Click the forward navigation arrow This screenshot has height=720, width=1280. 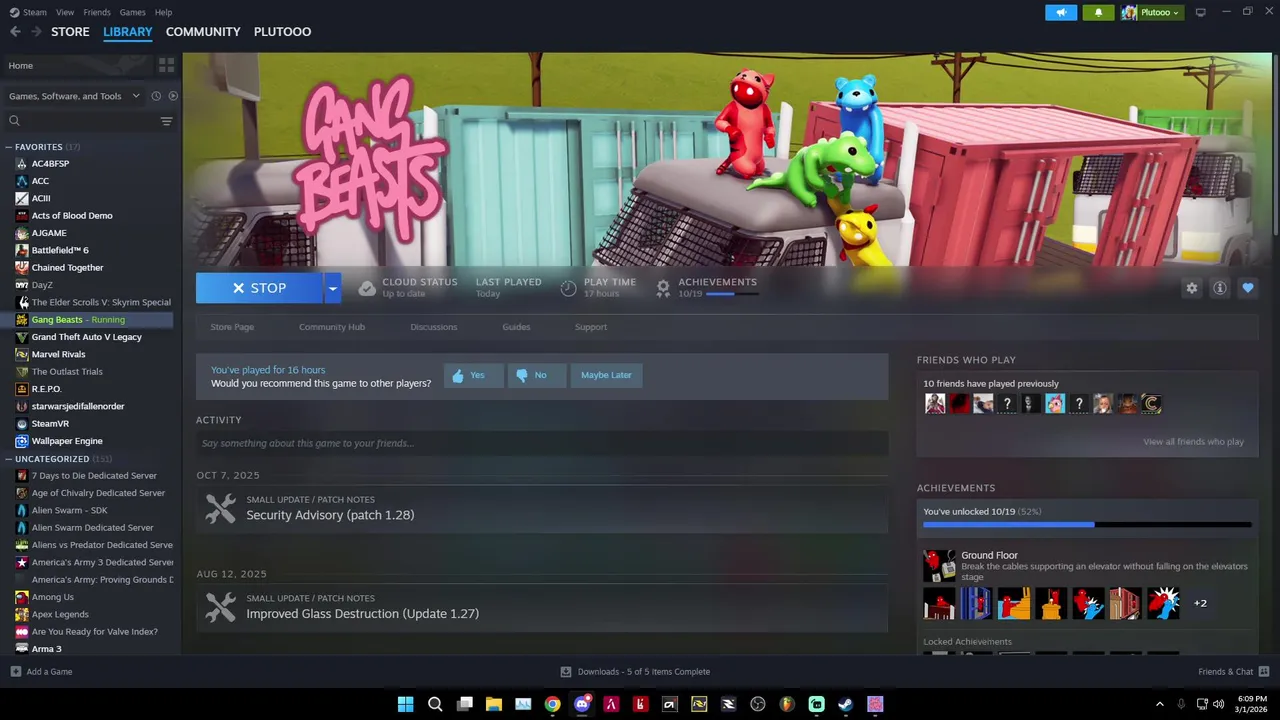point(36,32)
